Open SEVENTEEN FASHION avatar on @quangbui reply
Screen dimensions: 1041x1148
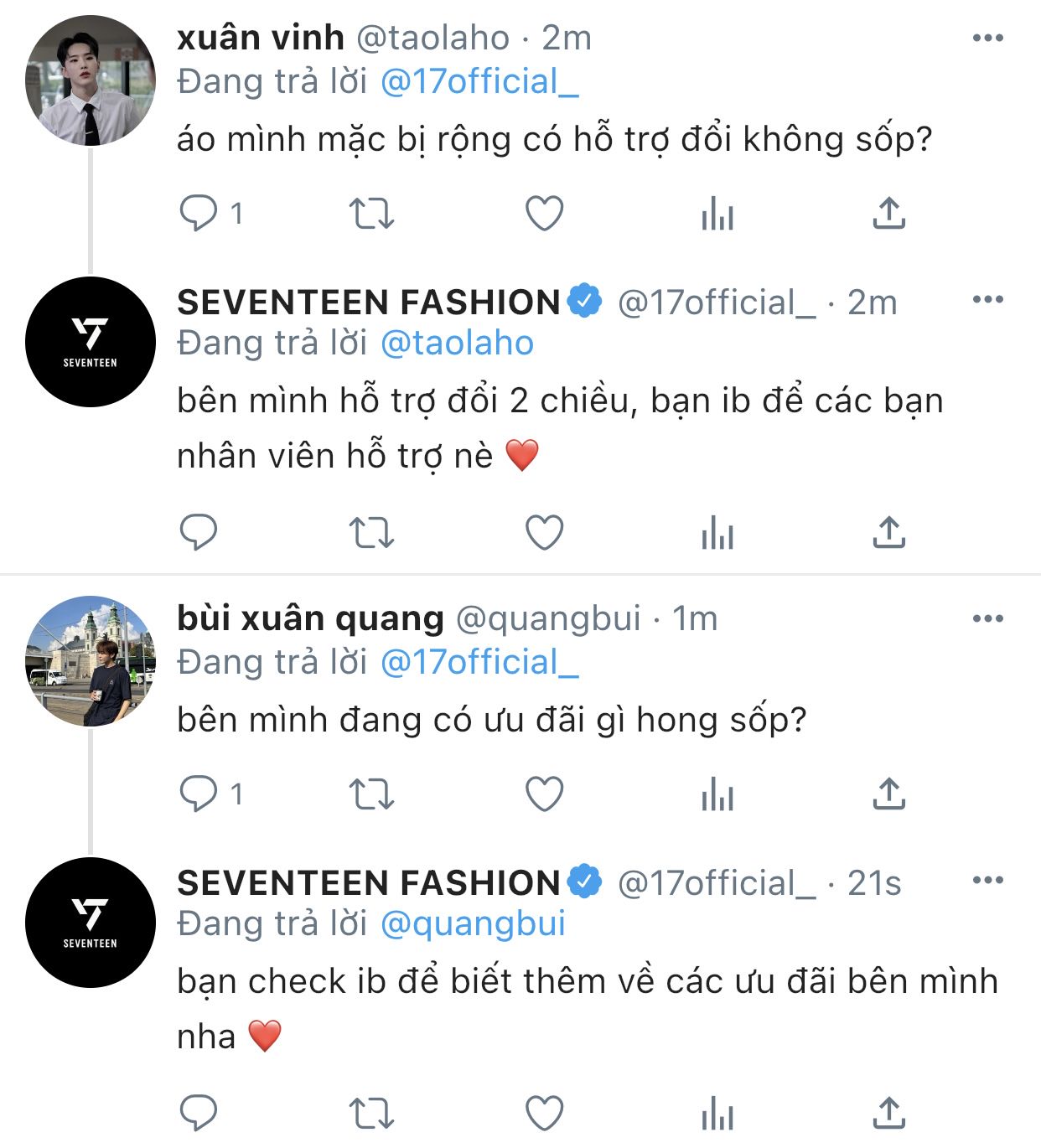[91, 923]
